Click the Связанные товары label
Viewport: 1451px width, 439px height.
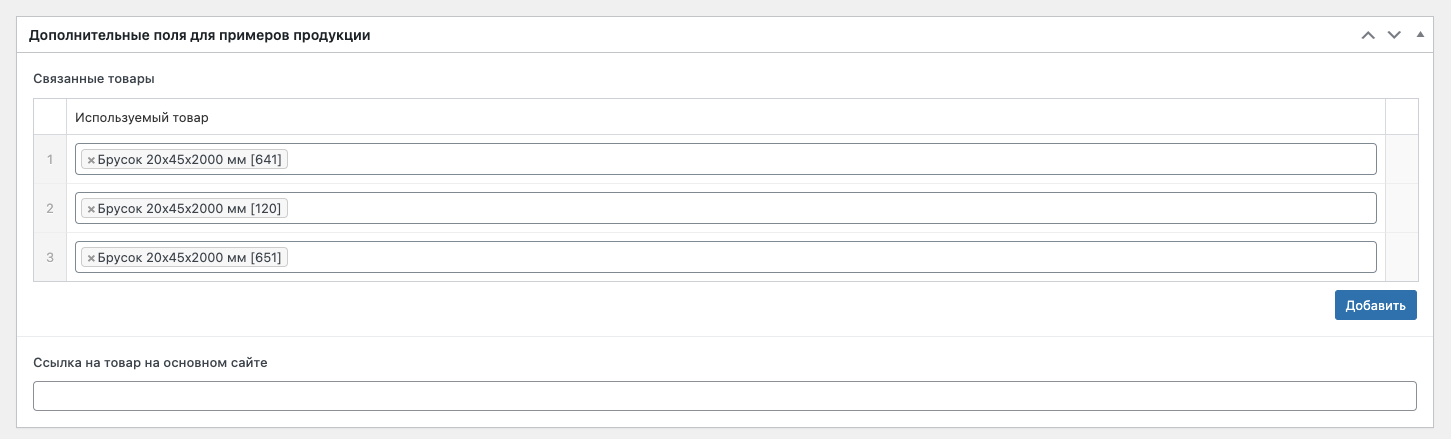click(x=94, y=78)
